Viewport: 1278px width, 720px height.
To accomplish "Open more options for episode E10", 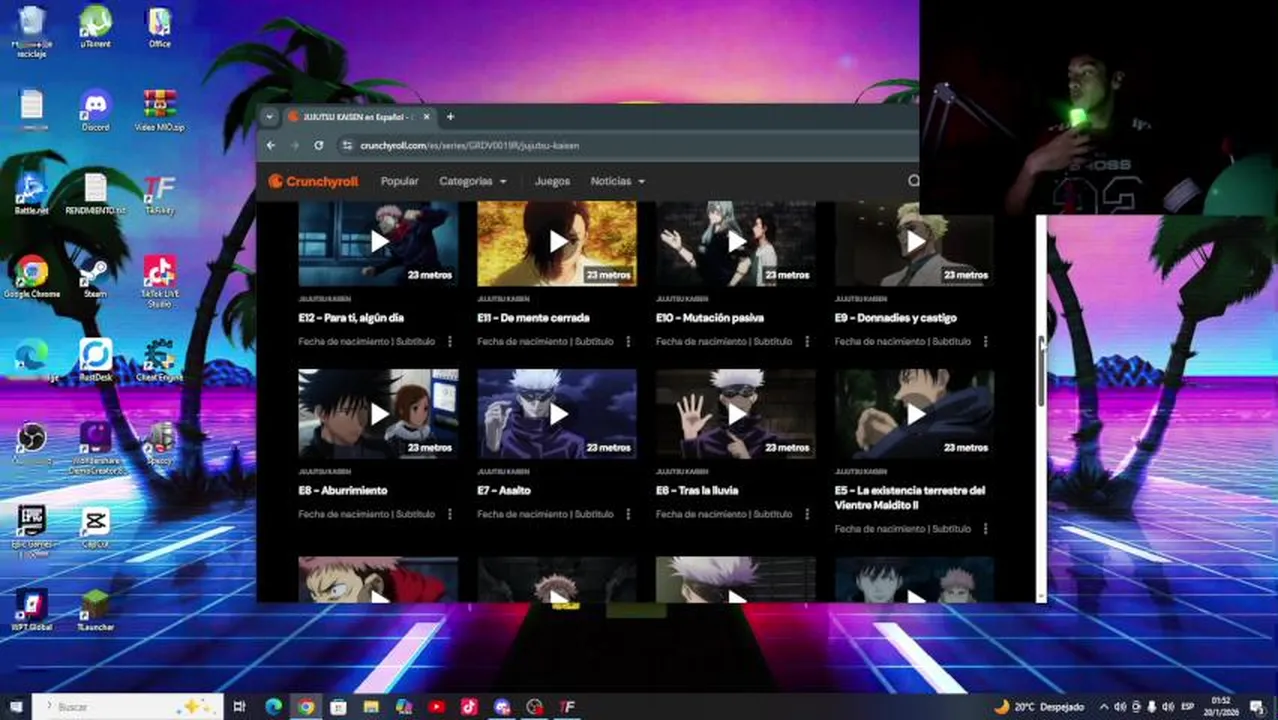I will click(x=807, y=342).
